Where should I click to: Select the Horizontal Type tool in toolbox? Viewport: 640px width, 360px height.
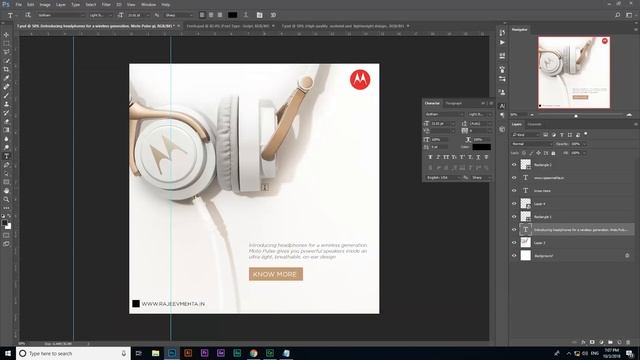(6, 156)
